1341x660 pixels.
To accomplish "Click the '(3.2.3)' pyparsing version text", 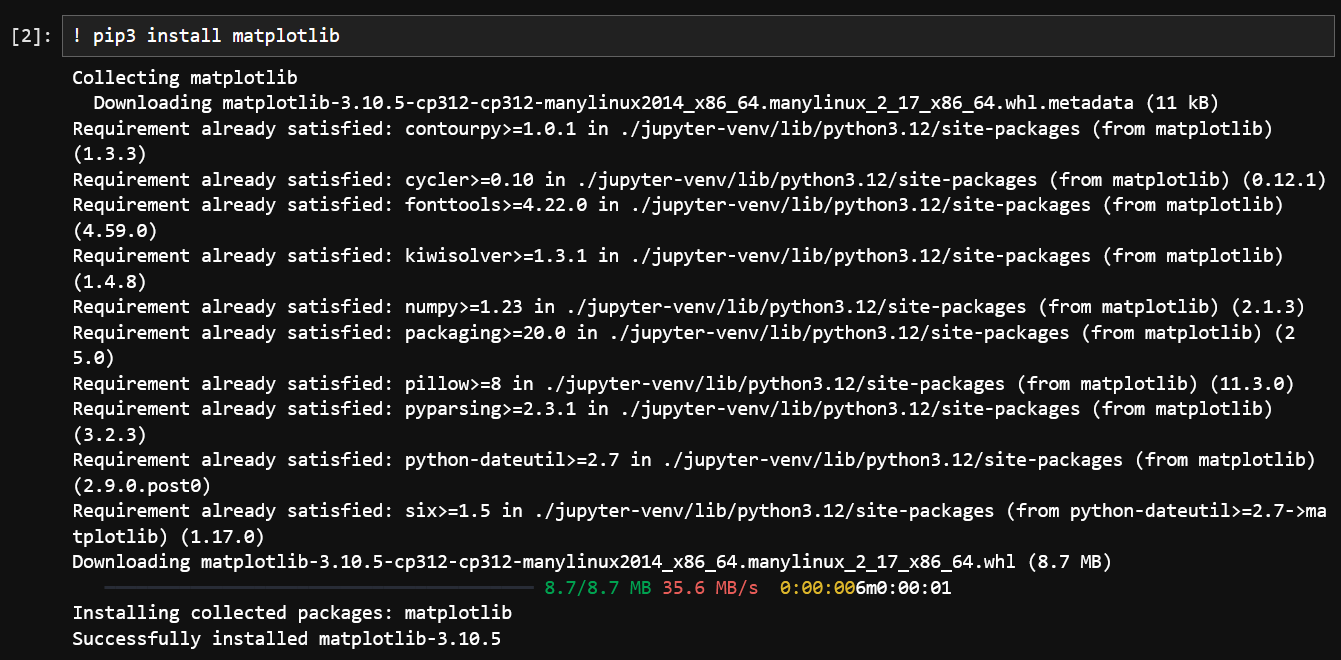I will [110, 434].
